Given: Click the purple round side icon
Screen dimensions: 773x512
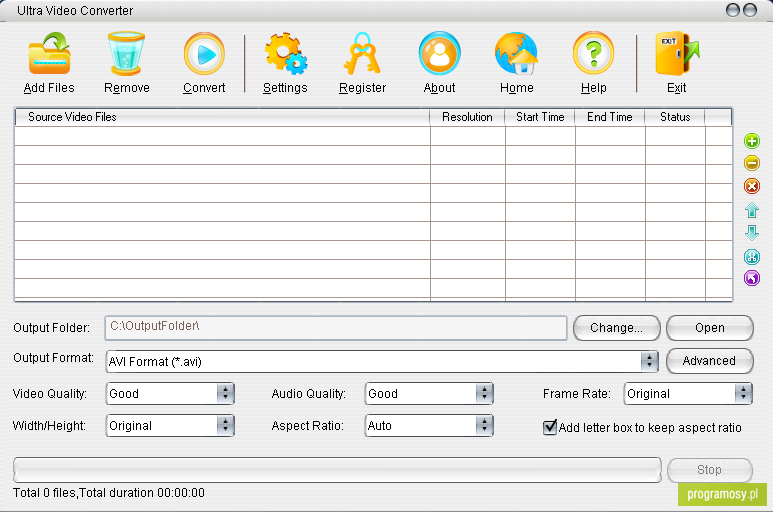Looking at the screenshot, I should tap(752, 278).
